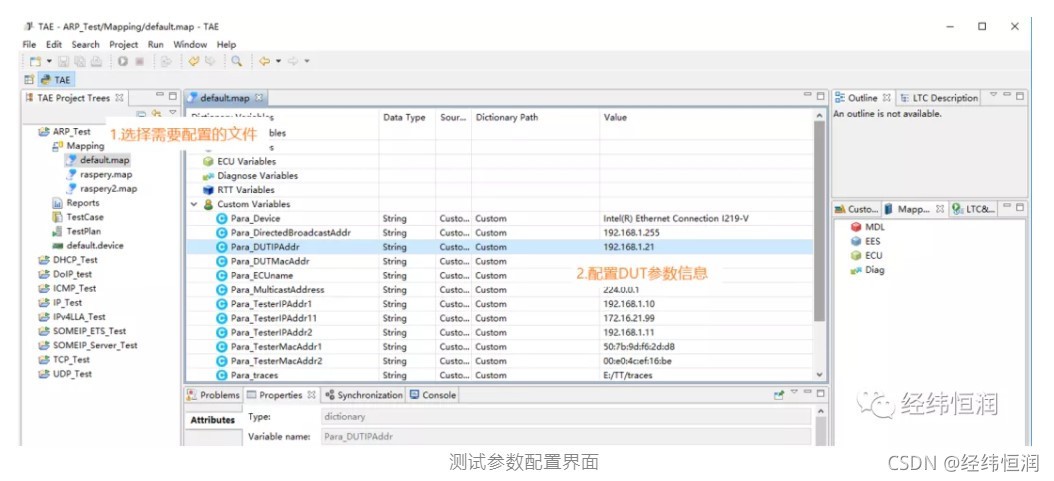The height and width of the screenshot is (481, 1054).
Task: Open the File menu
Action: tap(29, 44)
